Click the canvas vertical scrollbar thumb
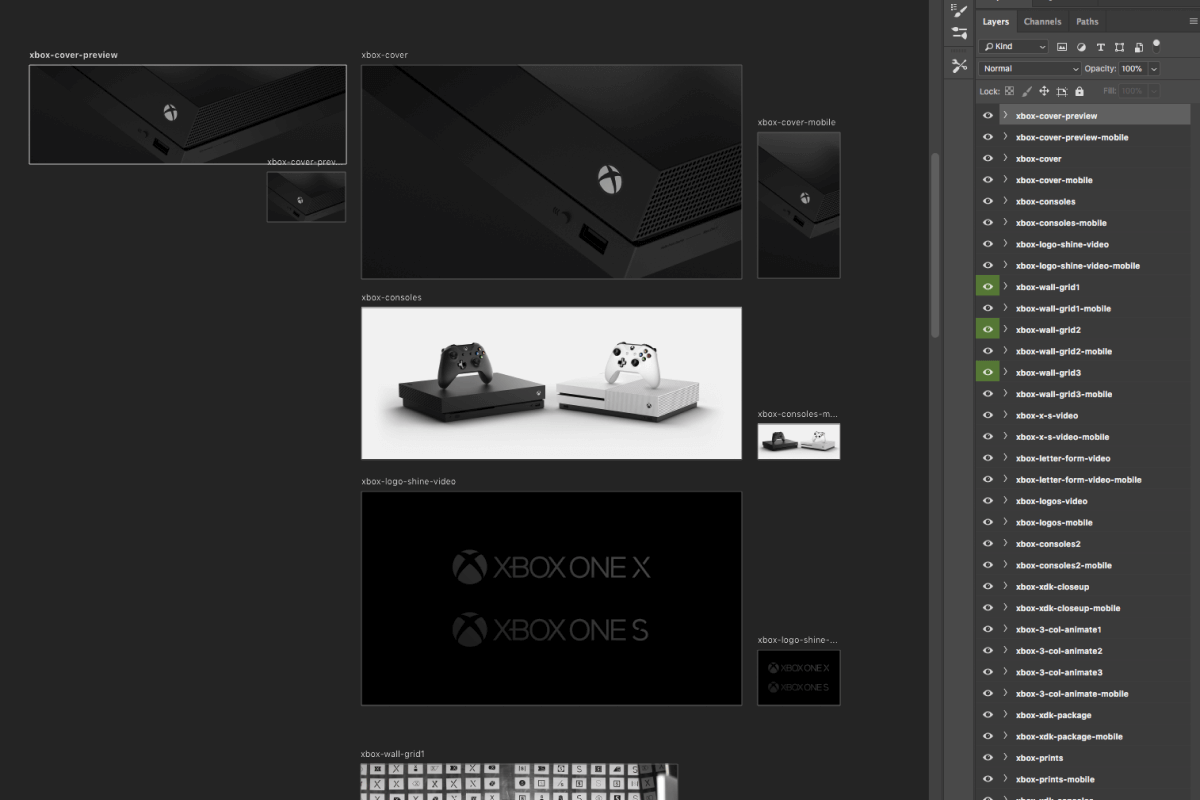This screenshot has width=1200, height=800. 935,245
